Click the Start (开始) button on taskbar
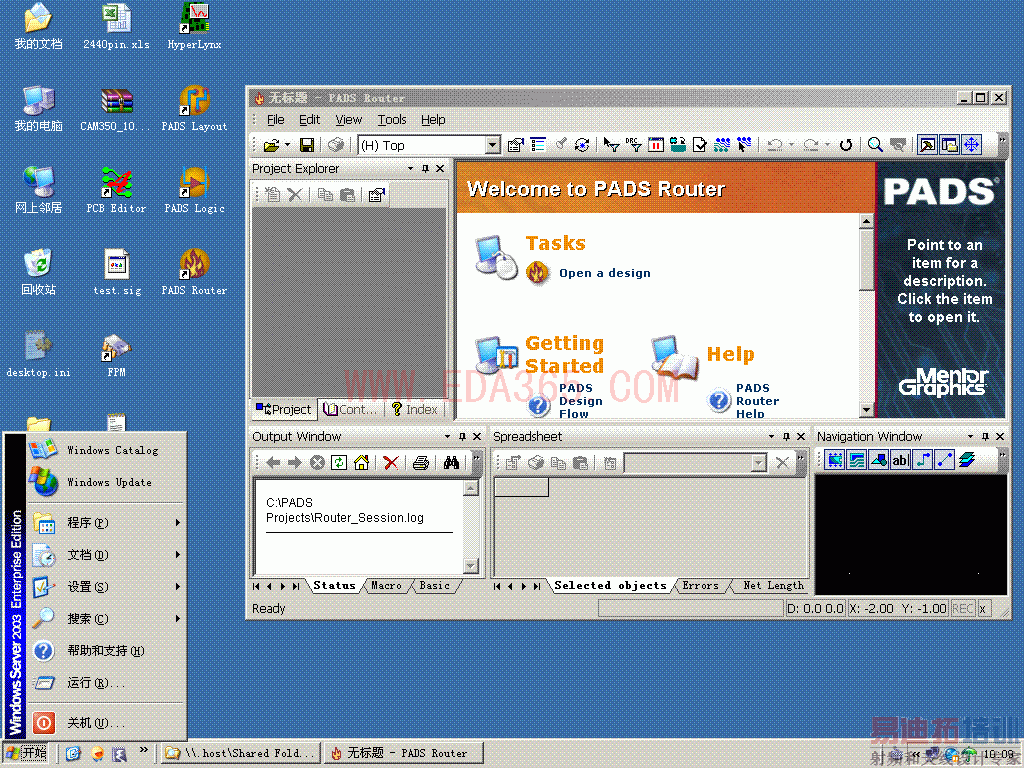Screen dimensions: 1024x768 coord(26,753)
